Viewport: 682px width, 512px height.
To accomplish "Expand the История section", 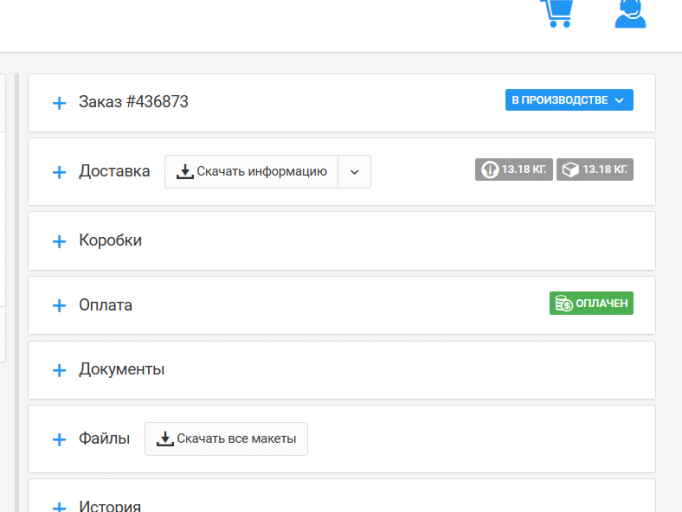I will [59, 507].
